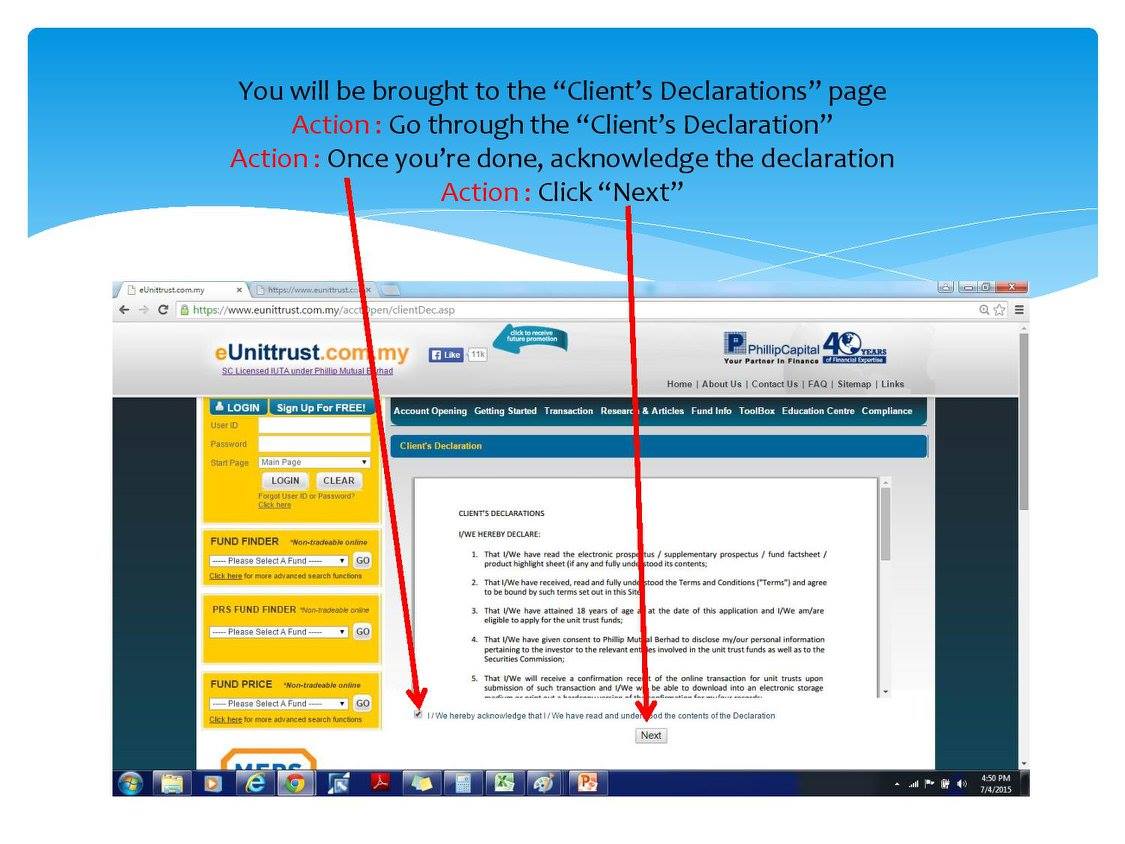
Task: Click the declaration box scrollbar thumb
Action: [885, 524]
